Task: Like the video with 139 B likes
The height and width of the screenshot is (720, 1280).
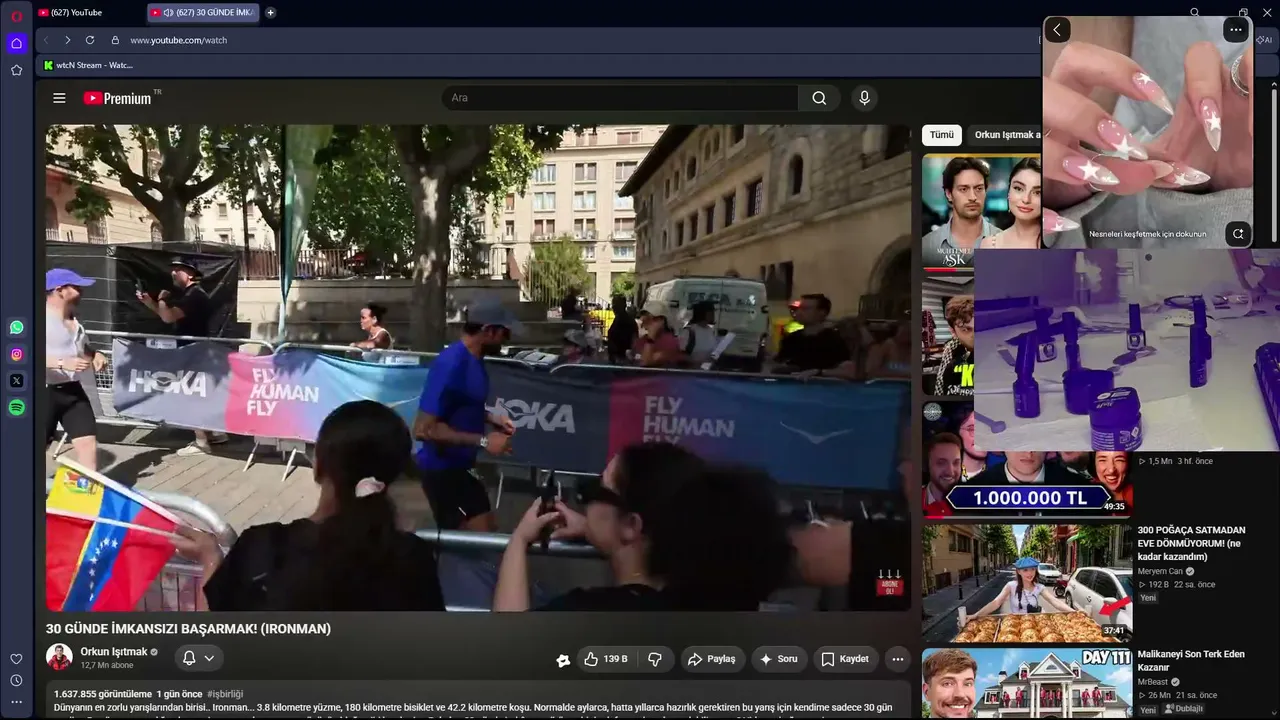Action: coord(606,659)
